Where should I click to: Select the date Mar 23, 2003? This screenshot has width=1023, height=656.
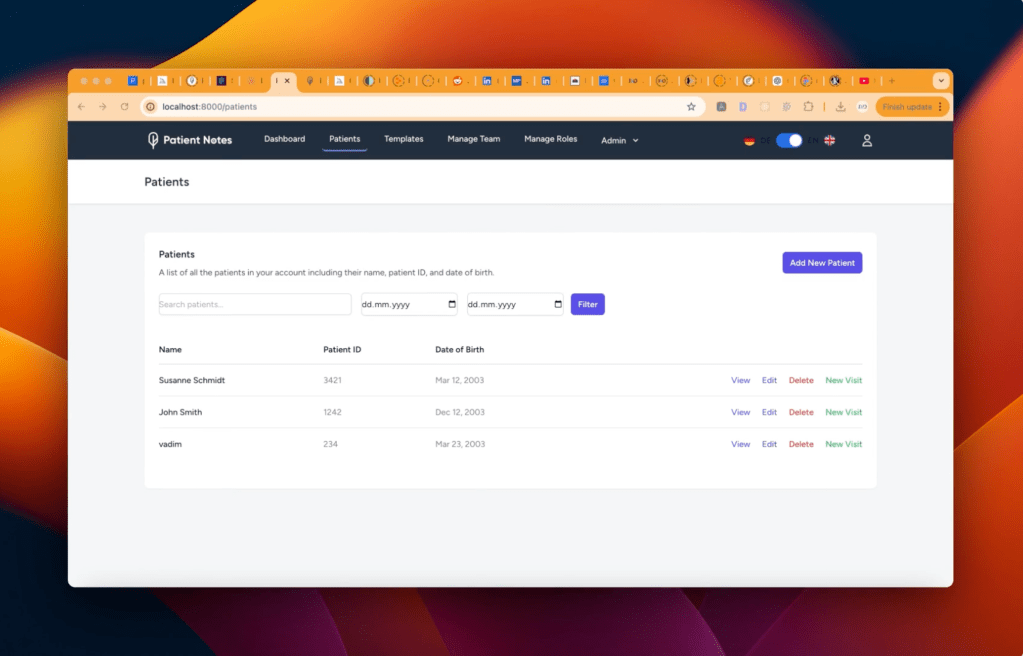460,444
